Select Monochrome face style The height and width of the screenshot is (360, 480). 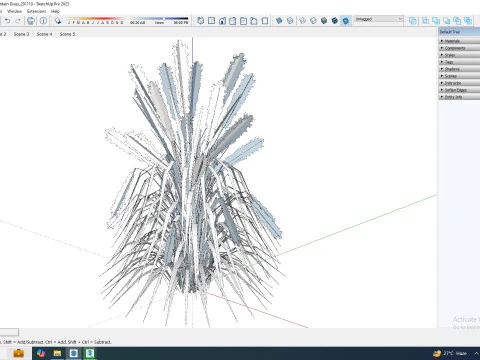346,21
